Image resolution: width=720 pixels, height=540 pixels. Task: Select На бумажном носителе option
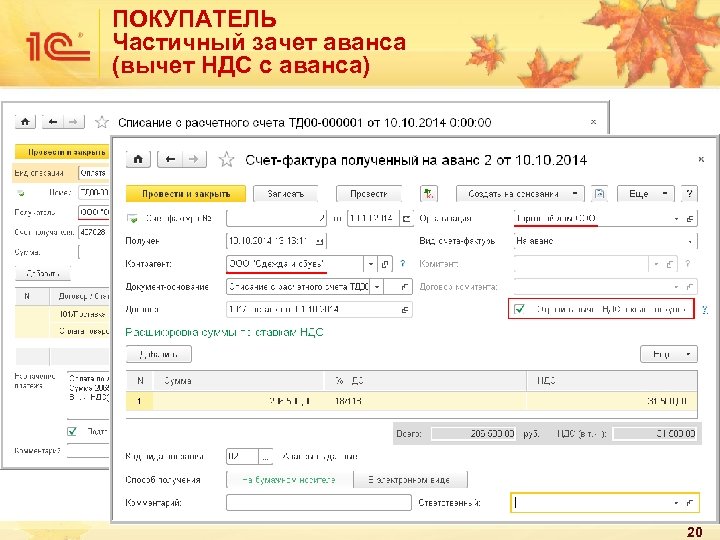(289, 480)
